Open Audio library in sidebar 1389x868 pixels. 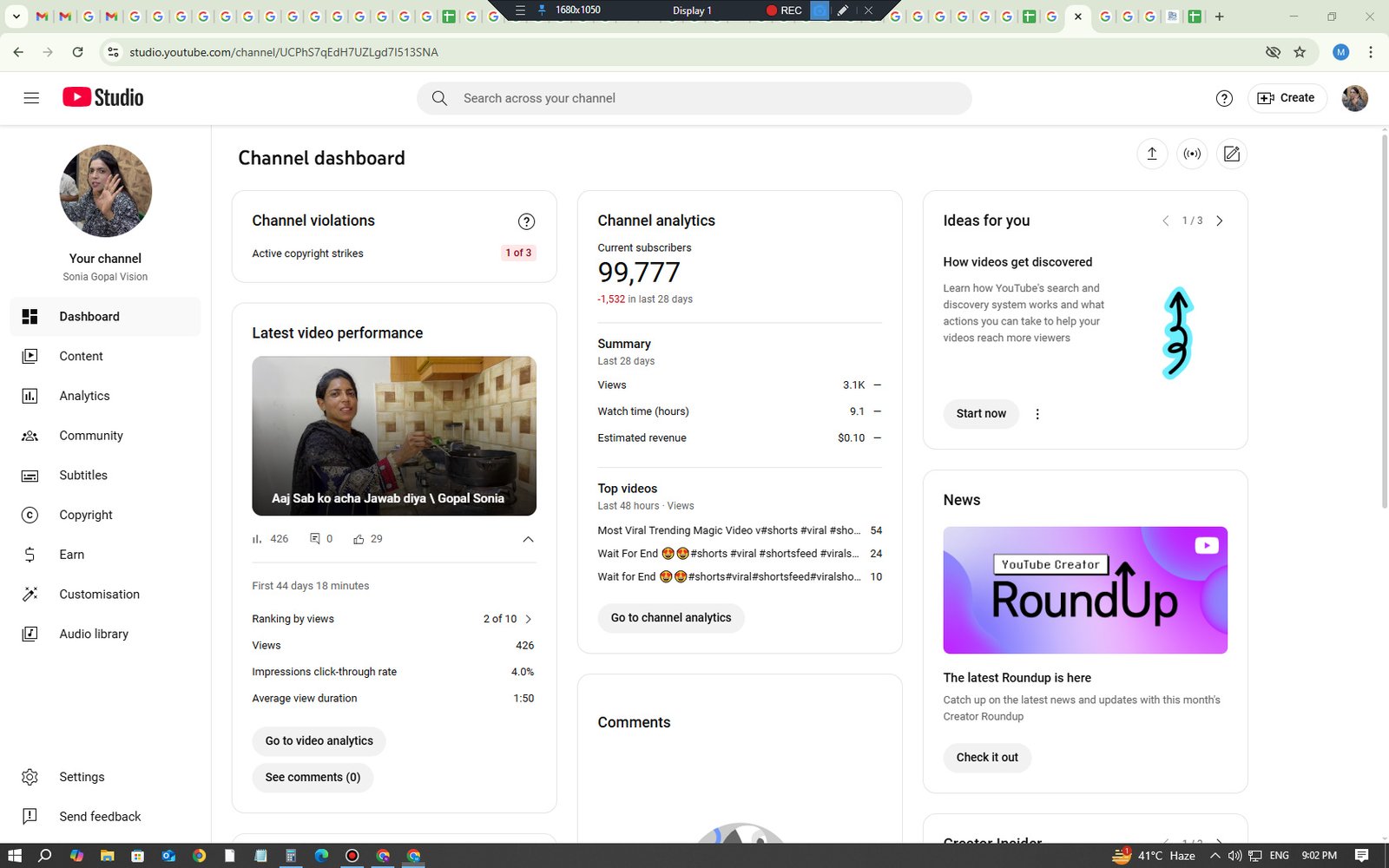click(x=105, y=634)
